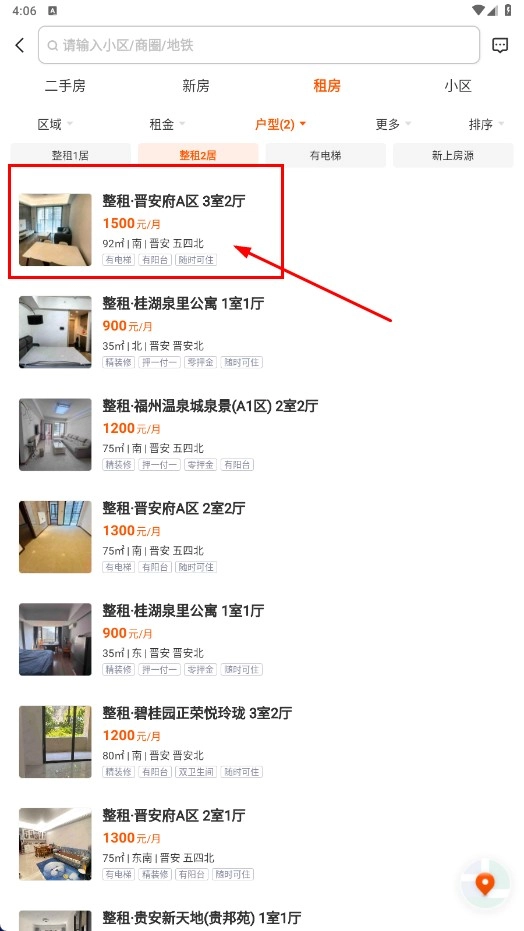Tap the orange map location button
Viewport: 524px width, 931px height.
tap(485, 884)
